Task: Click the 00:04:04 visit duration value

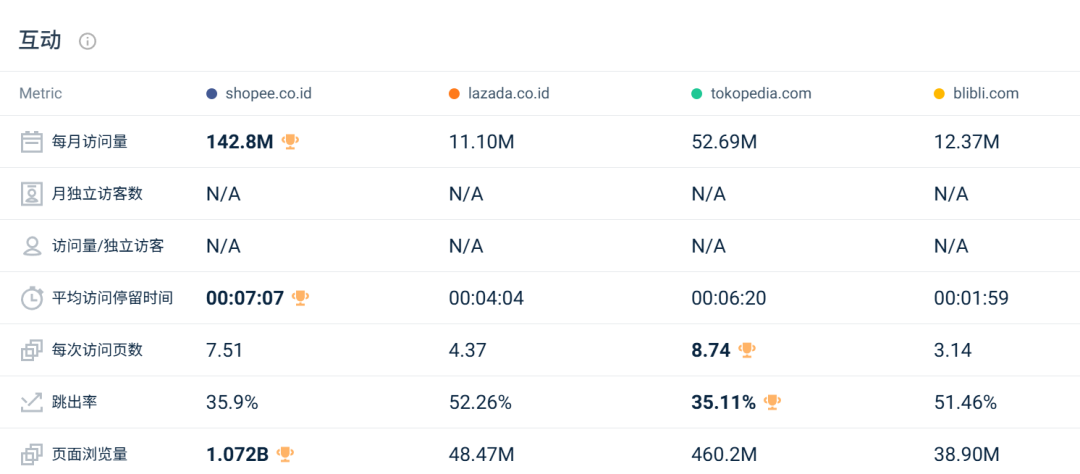Action: (486, 298)
